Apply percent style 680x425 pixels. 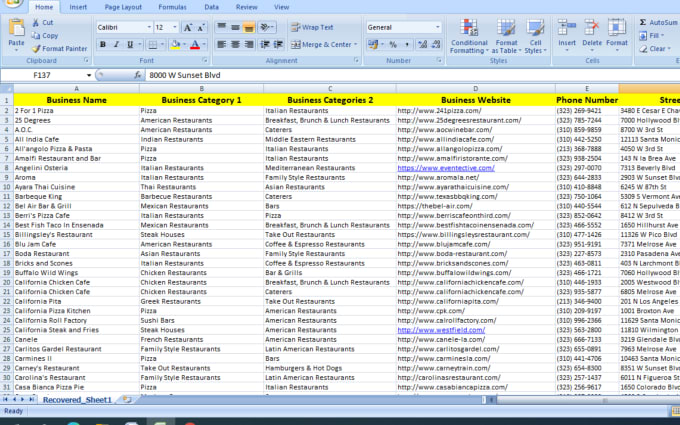click(x=393, y=44)
